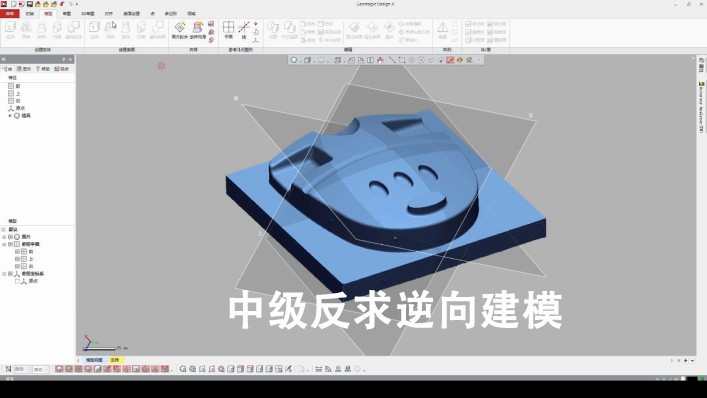Expand the Mold (模具) feature tree item
707x398 pixels.
[x=10, y=116]
